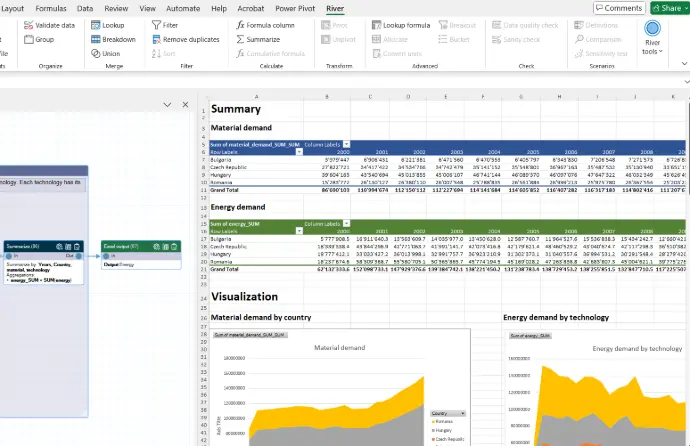Open Column Labels filter in Energy demand pivot

(344, 222)
